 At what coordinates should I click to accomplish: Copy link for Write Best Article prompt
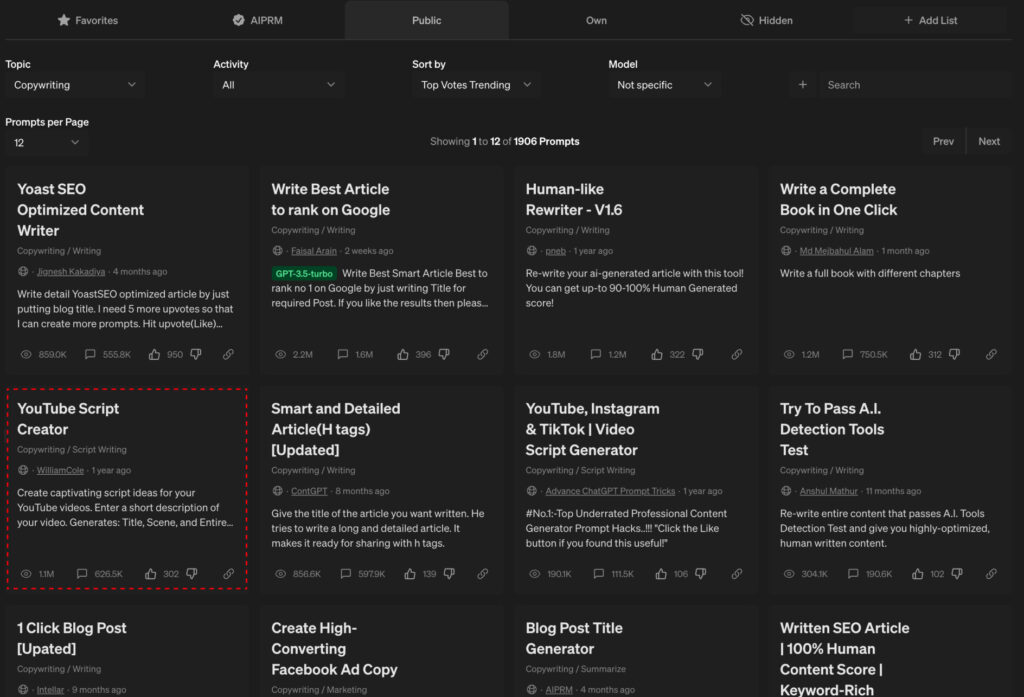483,354
